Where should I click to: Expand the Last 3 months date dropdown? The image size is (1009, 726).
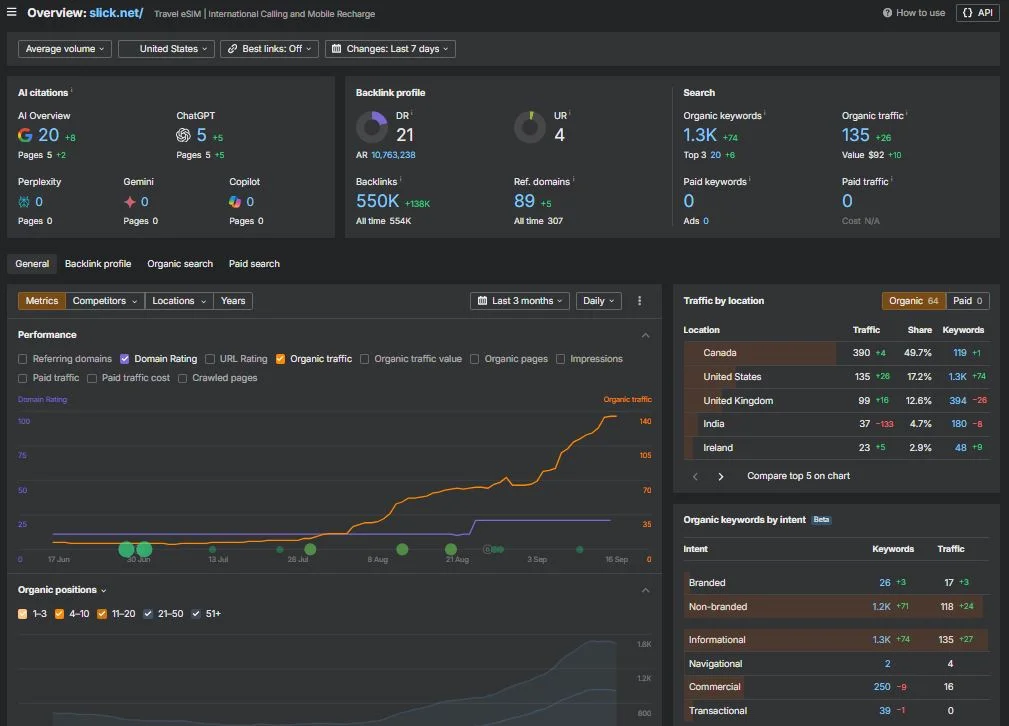[x=520, y=301]
